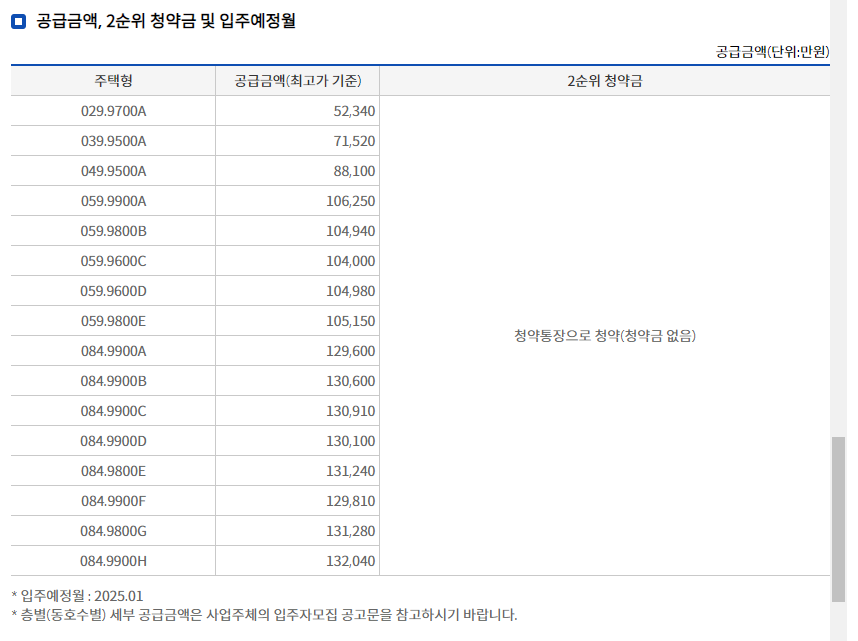Click the 청약통장으로 청약(청약금 없음) cell text
The image size is (858, 641).
(605, 336)
